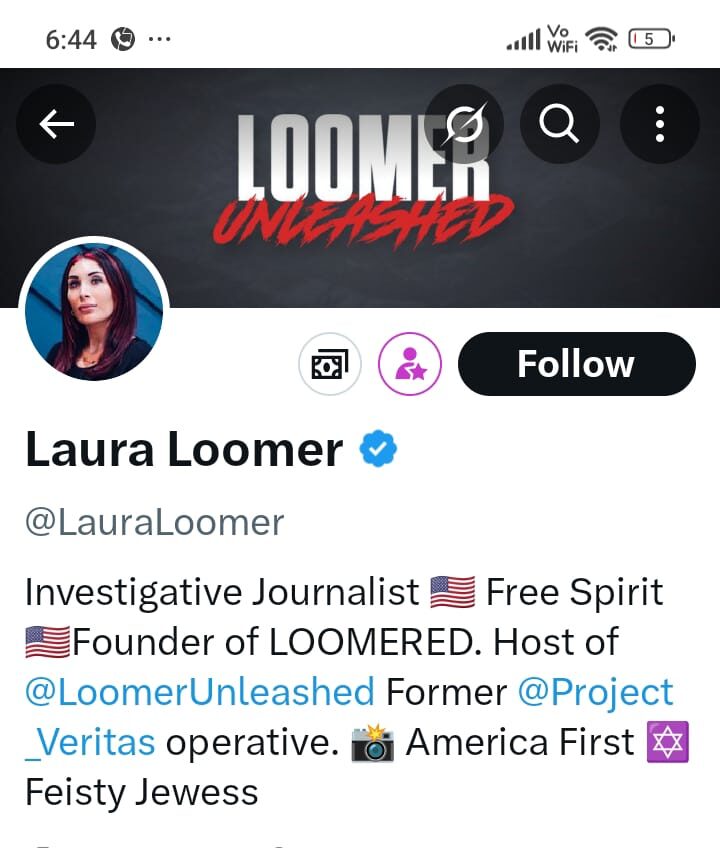Tap the WiFi signal status icon
This screenshot has height=848, width=720.
click(602, 39)
